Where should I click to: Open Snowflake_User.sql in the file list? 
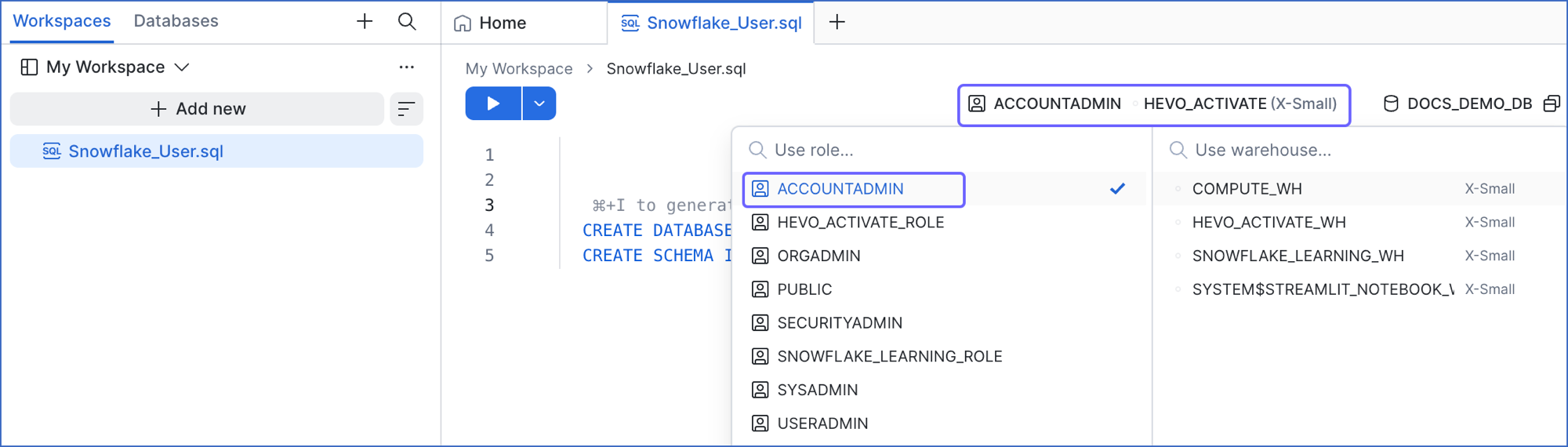(216, 151)
